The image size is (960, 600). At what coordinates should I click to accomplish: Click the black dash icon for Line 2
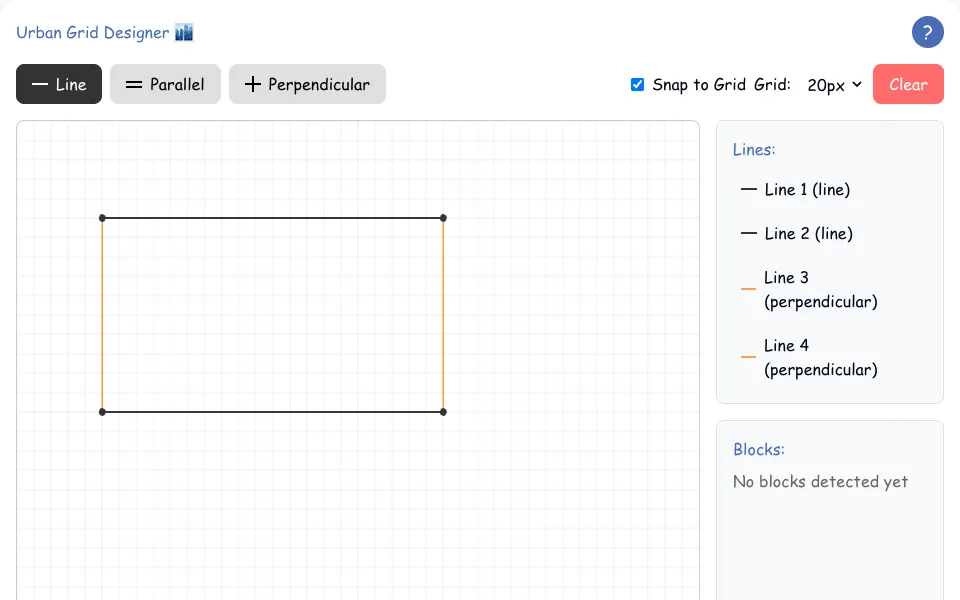click(749, 233)
